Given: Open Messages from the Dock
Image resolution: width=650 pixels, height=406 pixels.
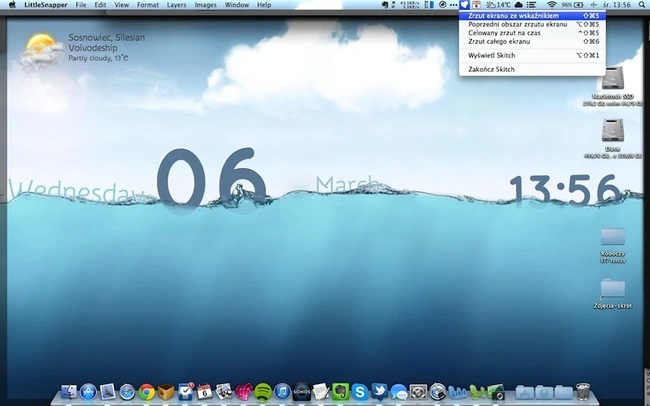Looking at the screenshot, I should coord(399,392).
